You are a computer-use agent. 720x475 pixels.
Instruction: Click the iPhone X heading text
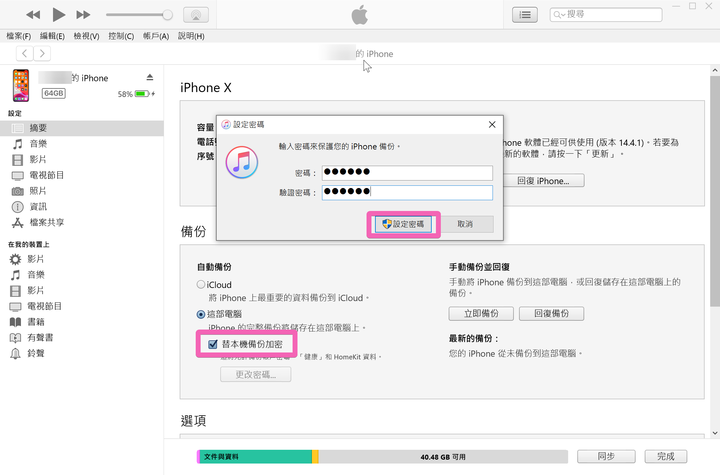click(x=206, y=88)
